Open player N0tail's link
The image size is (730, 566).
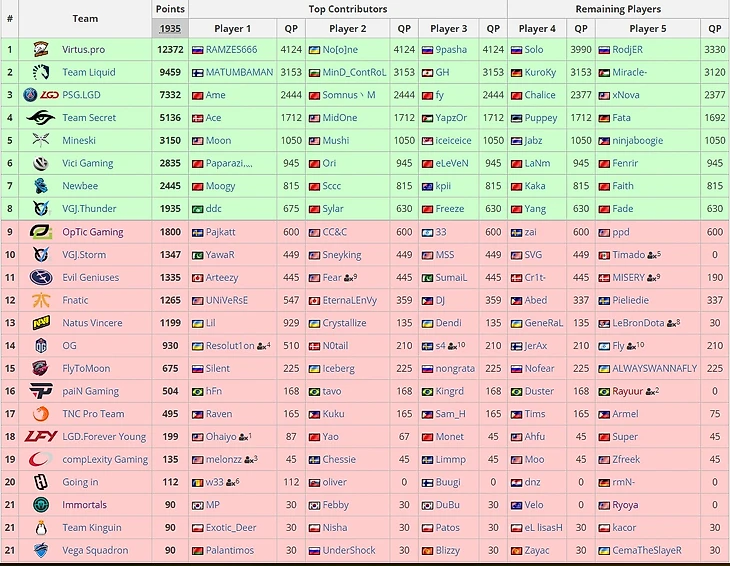click(335, 345)
